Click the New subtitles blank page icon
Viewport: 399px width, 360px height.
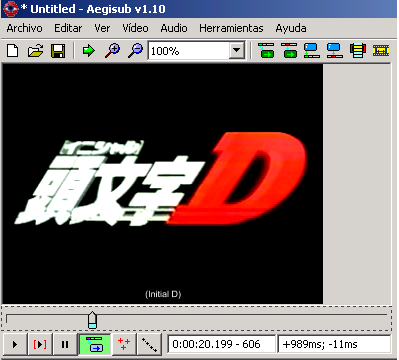click(x=13, y=51)
